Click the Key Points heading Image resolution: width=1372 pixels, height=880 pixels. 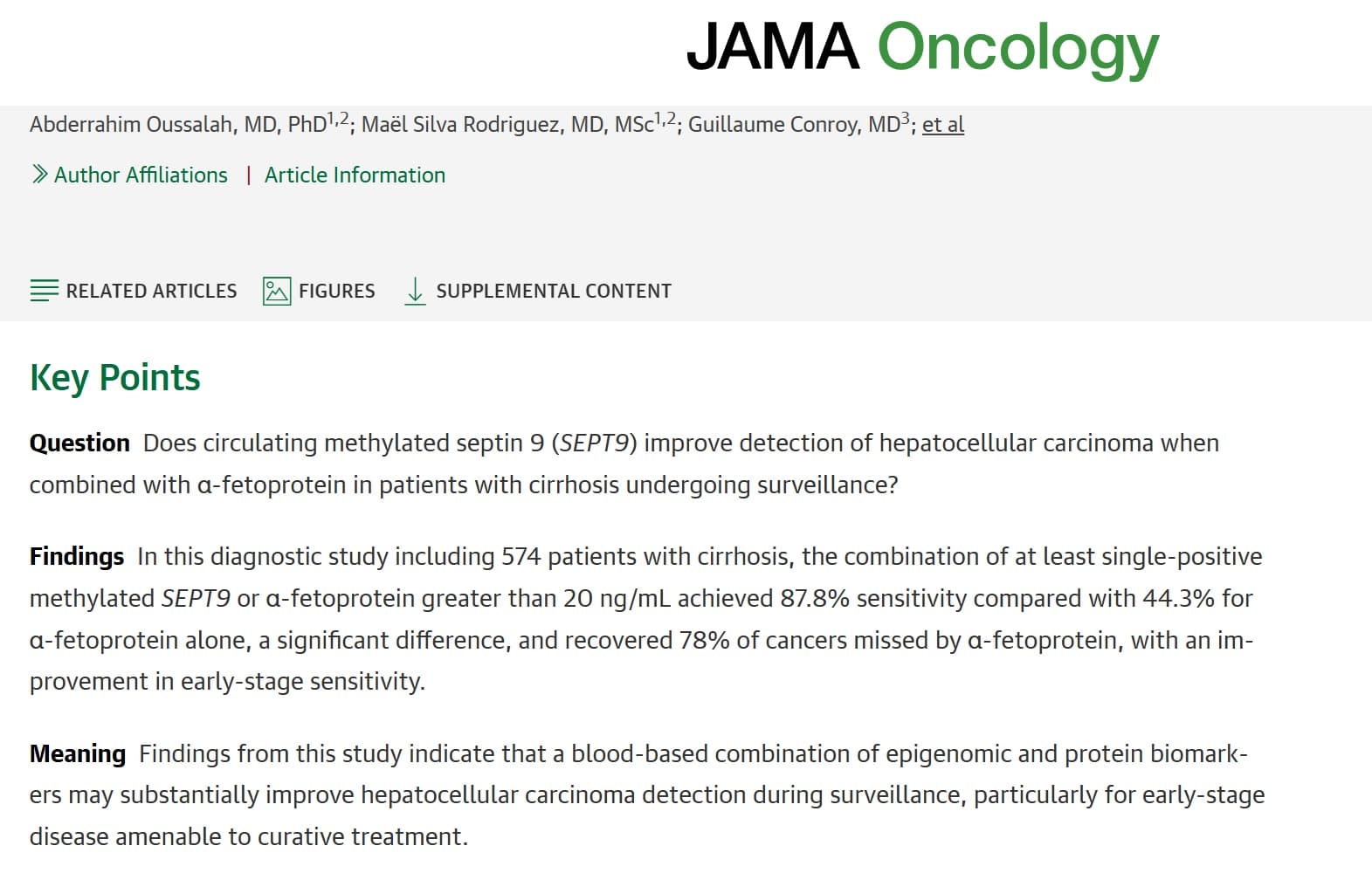click(x=115, y=378)
